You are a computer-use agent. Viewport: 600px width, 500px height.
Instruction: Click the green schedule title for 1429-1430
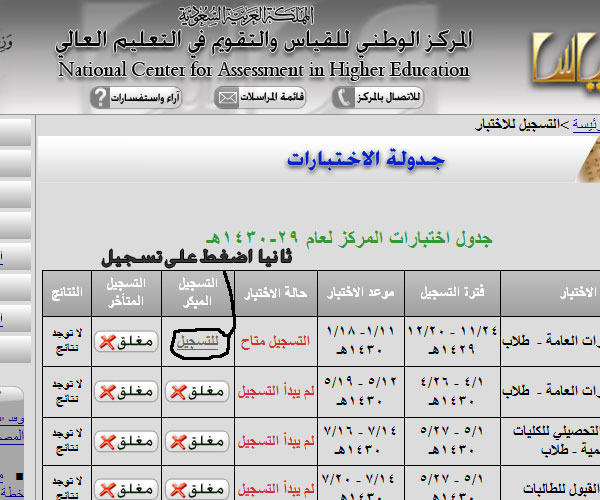pos(349,238)
